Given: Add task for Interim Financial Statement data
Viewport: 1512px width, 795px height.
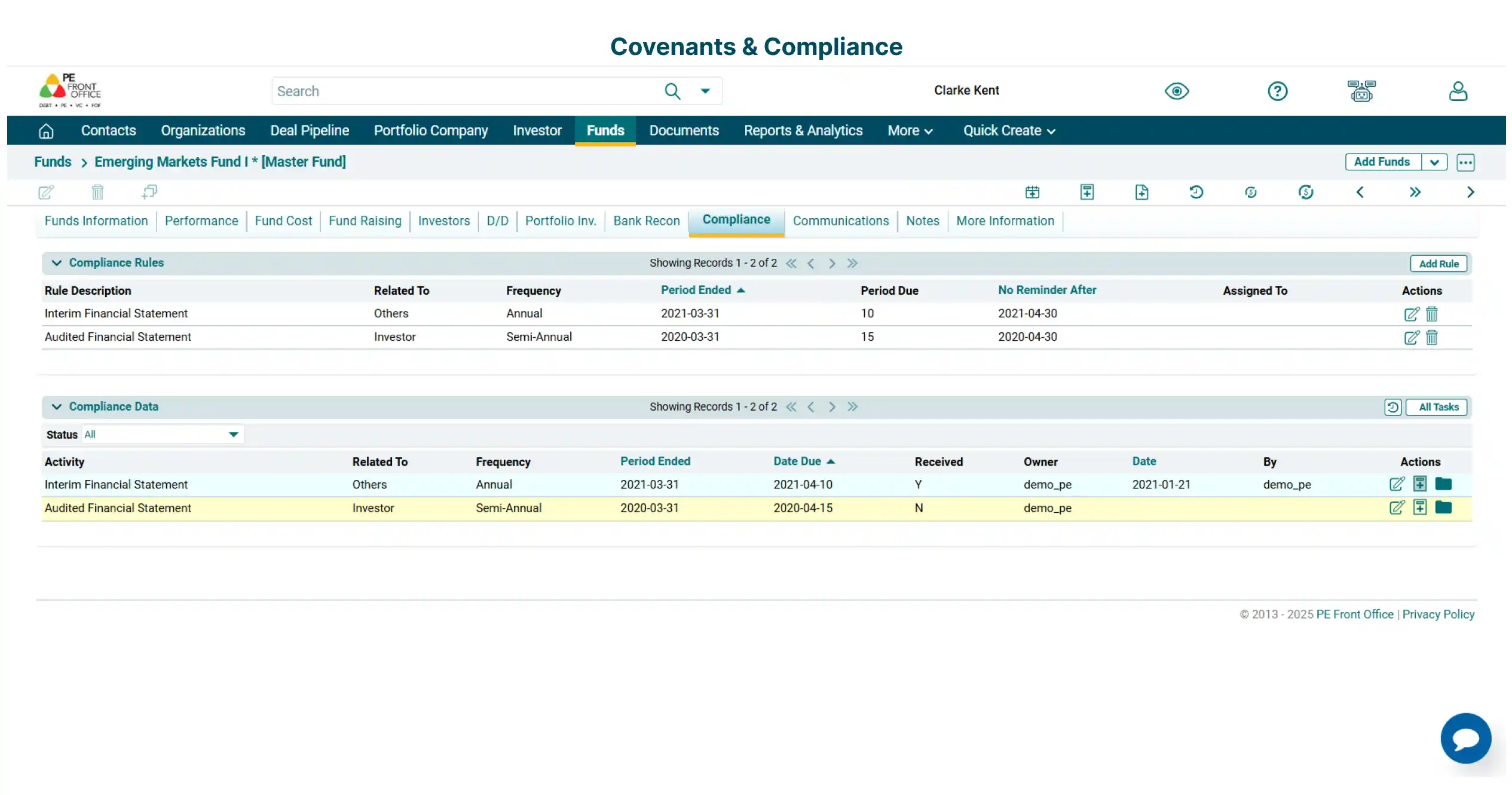Looking at the screenshot, I should [x=1420, y=484].
